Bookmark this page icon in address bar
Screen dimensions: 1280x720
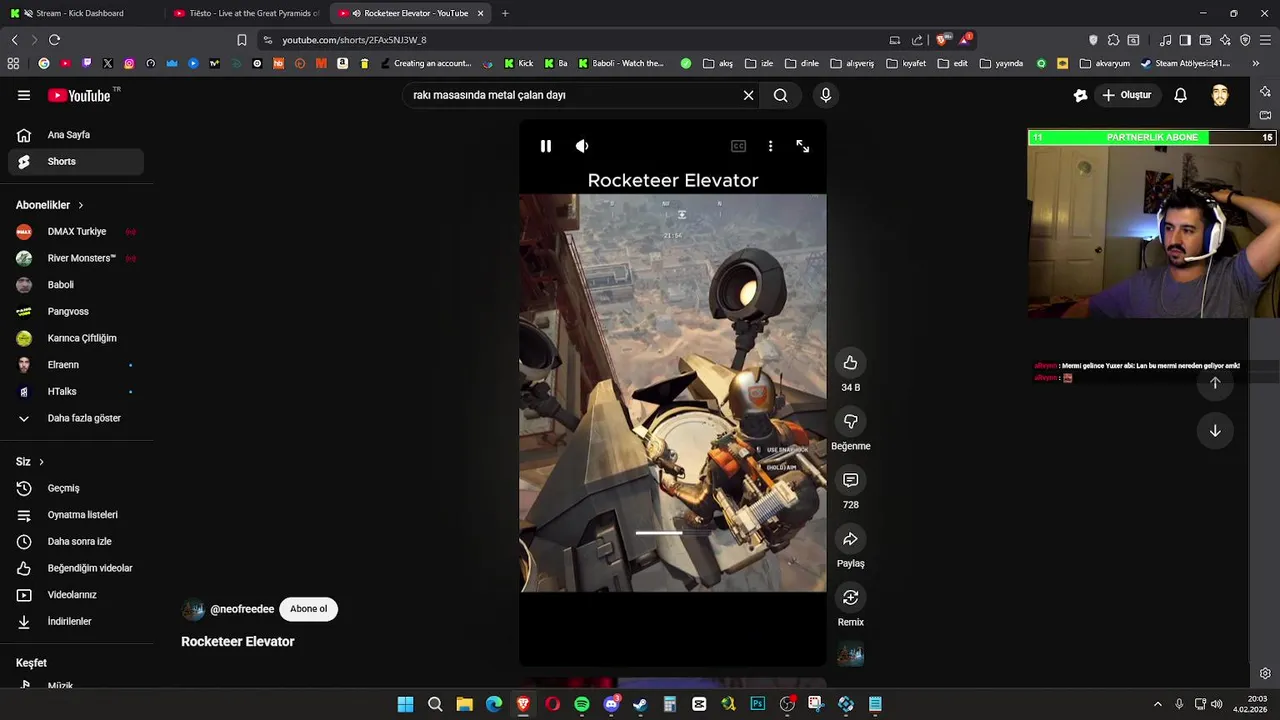pyautogui.click(x=242, y=40)
